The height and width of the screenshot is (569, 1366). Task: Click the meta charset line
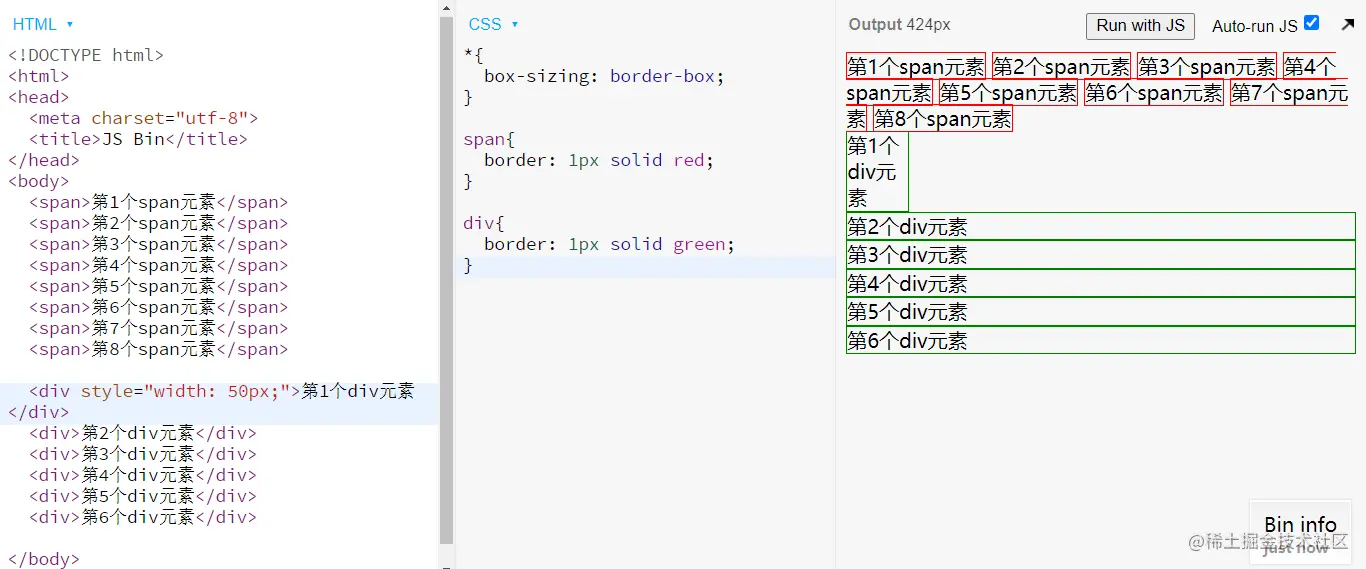pos(144,118)
